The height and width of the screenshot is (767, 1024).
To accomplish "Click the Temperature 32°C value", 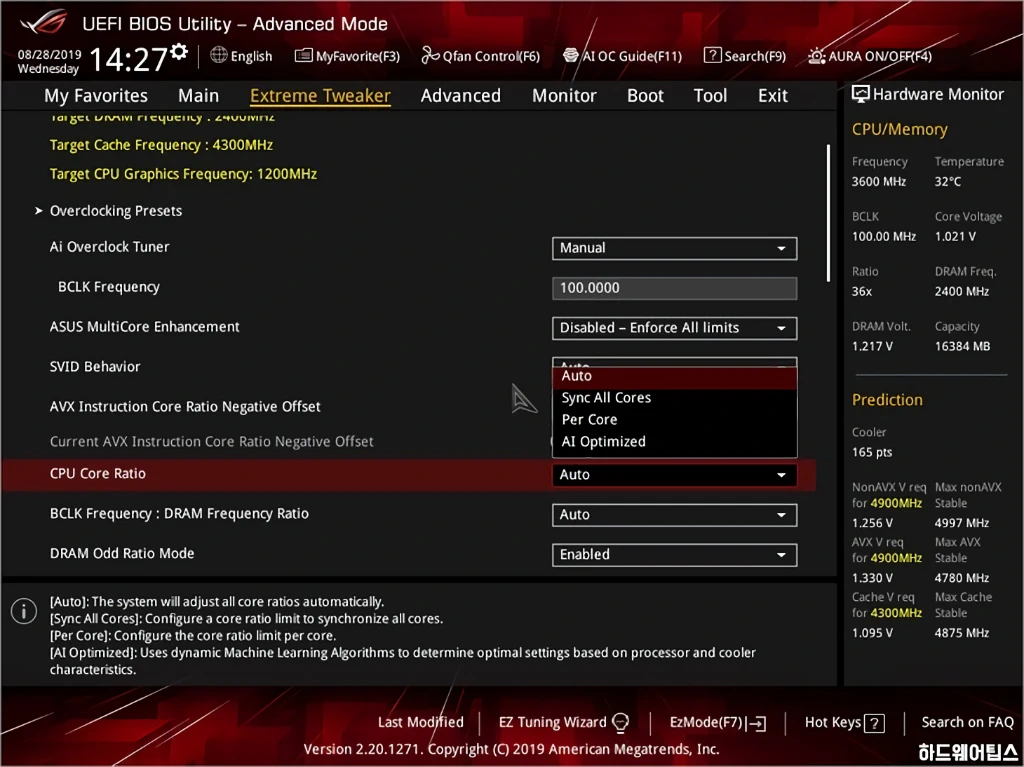I will [x=948, y=182].
